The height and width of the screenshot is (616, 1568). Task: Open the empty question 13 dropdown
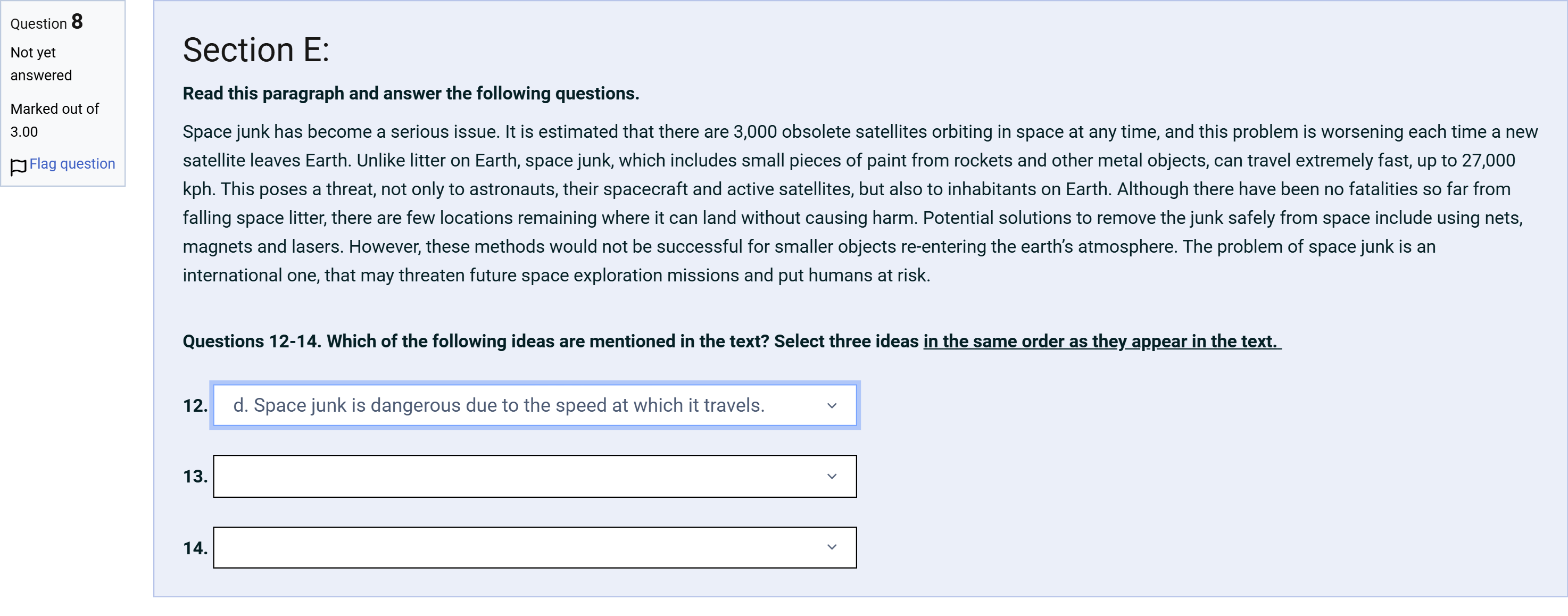(534, 476)
